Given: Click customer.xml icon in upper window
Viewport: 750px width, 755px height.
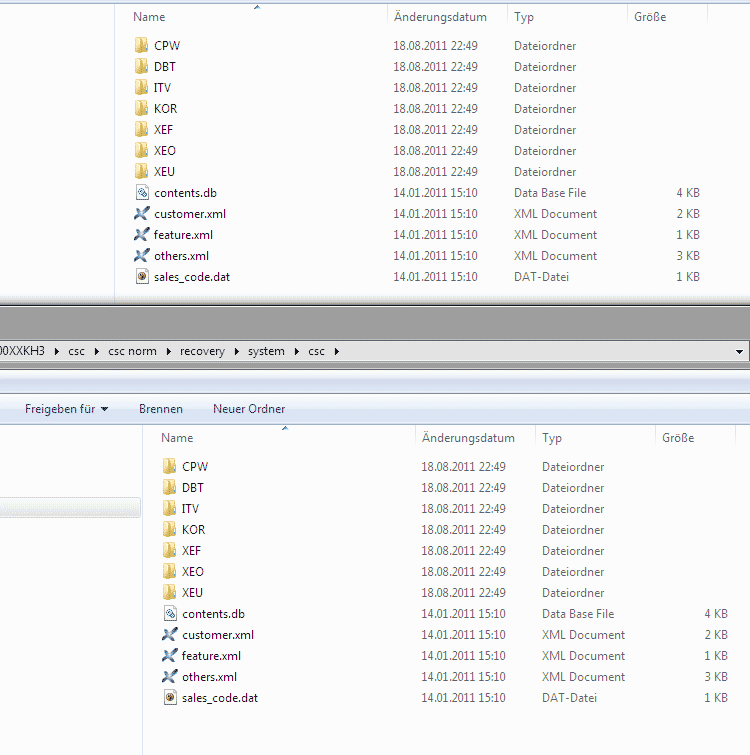Looking at the screenshot, I should [x=142, y=213].
